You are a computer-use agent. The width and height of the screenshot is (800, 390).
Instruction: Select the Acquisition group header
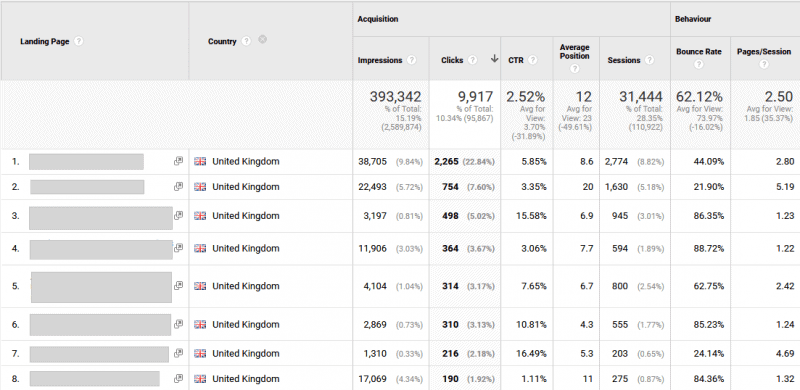[378, 19]
